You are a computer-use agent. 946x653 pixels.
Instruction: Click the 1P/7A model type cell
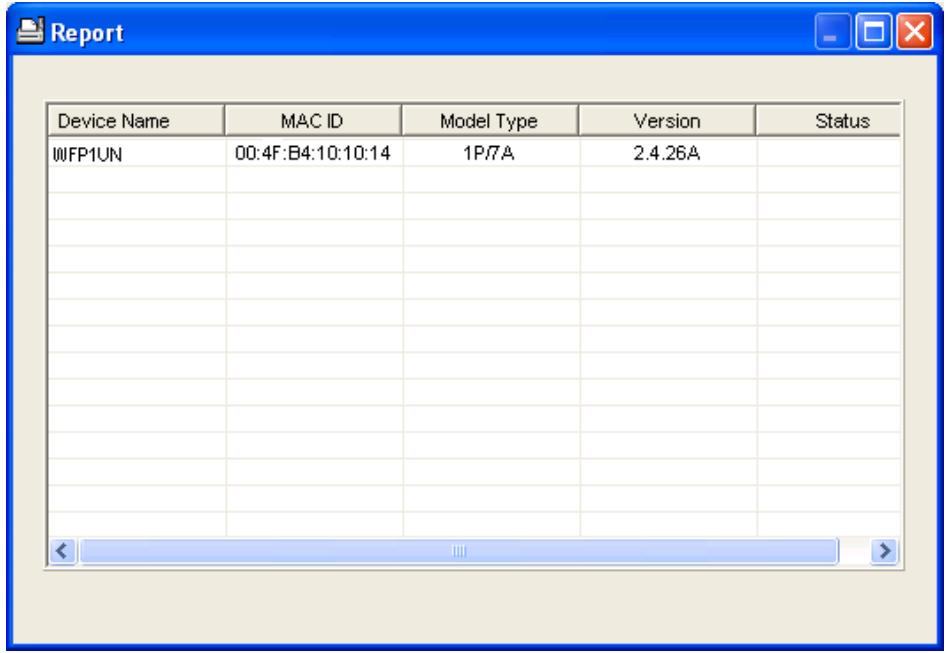click(490, 153)
